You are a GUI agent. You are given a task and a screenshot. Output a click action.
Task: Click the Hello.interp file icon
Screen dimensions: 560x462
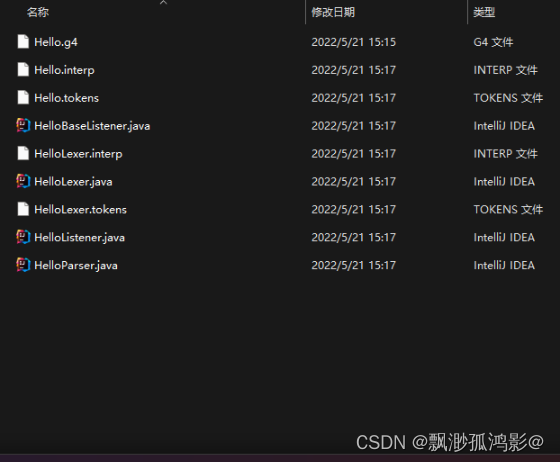(23, 70)
